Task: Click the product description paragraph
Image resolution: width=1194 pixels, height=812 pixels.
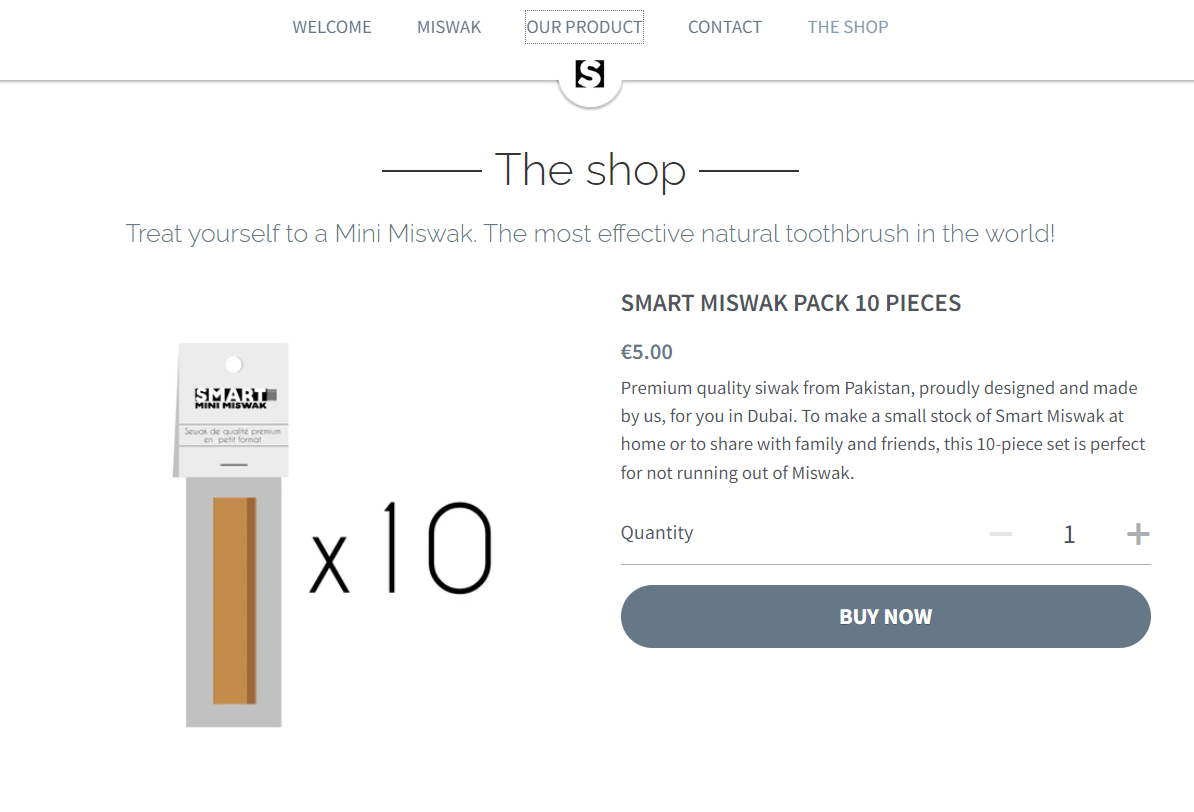Action: tap(880, 430)
